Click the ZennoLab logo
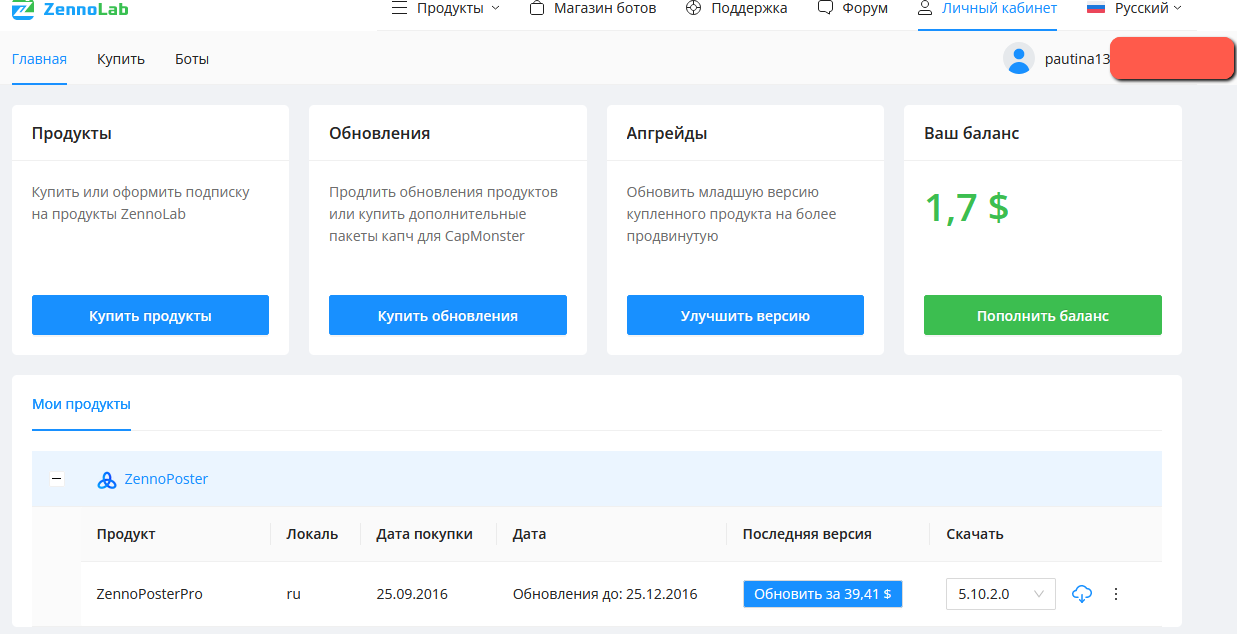The image size is (1237, 634). 70,9
